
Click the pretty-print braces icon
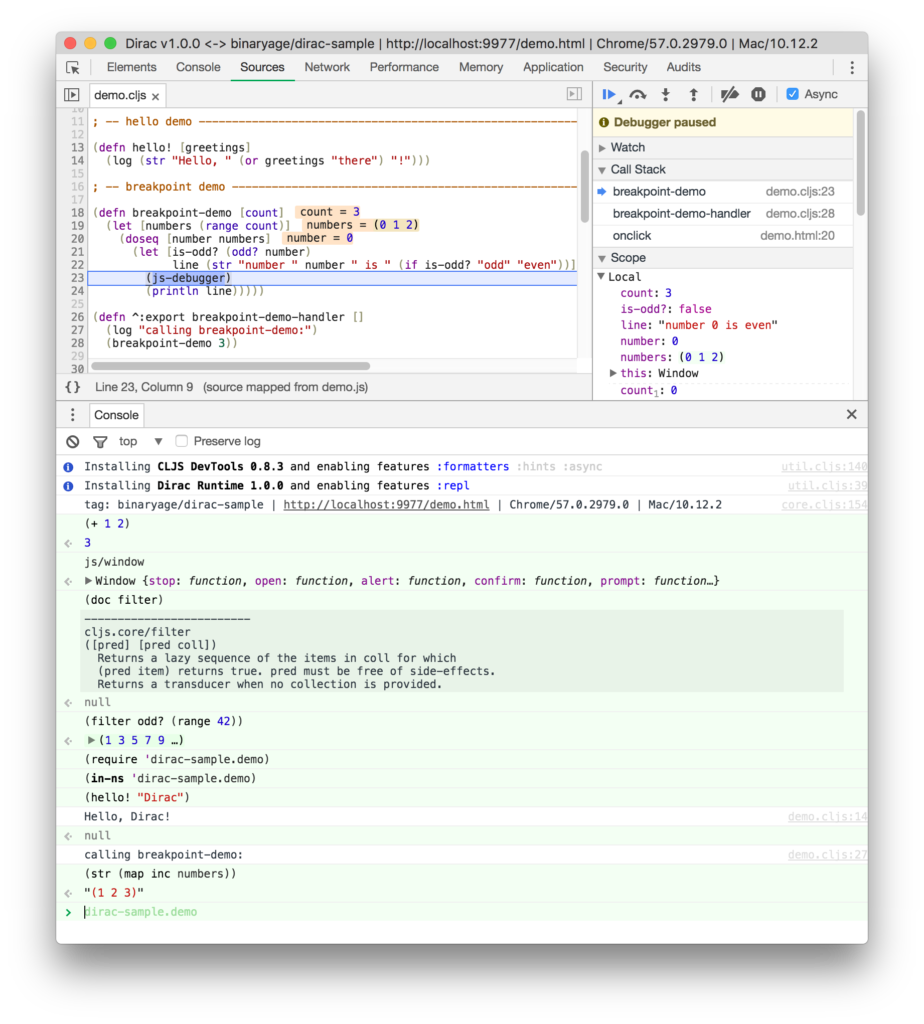[x=73, y=387]
